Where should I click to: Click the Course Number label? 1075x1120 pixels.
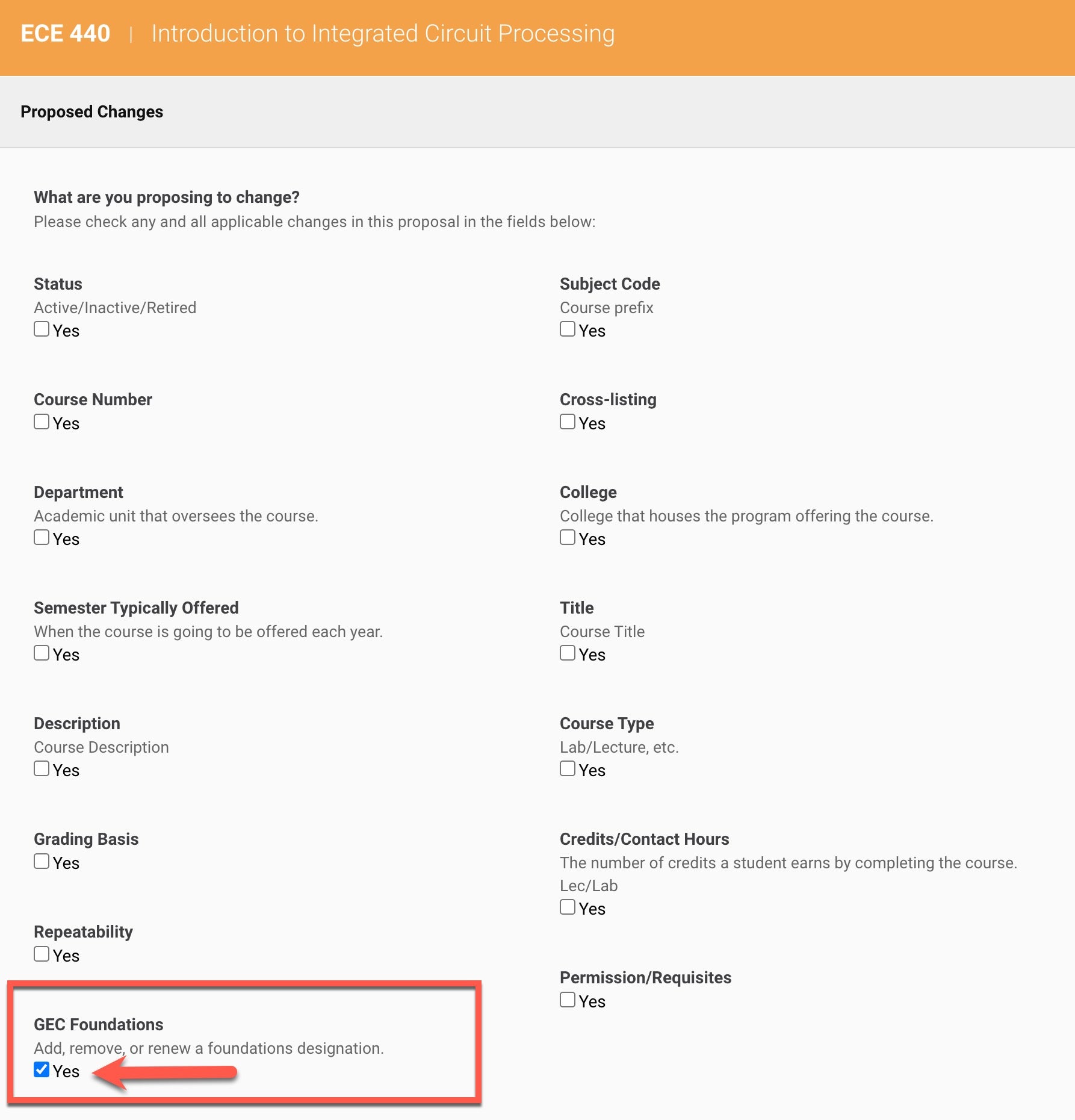coord(93,400)
